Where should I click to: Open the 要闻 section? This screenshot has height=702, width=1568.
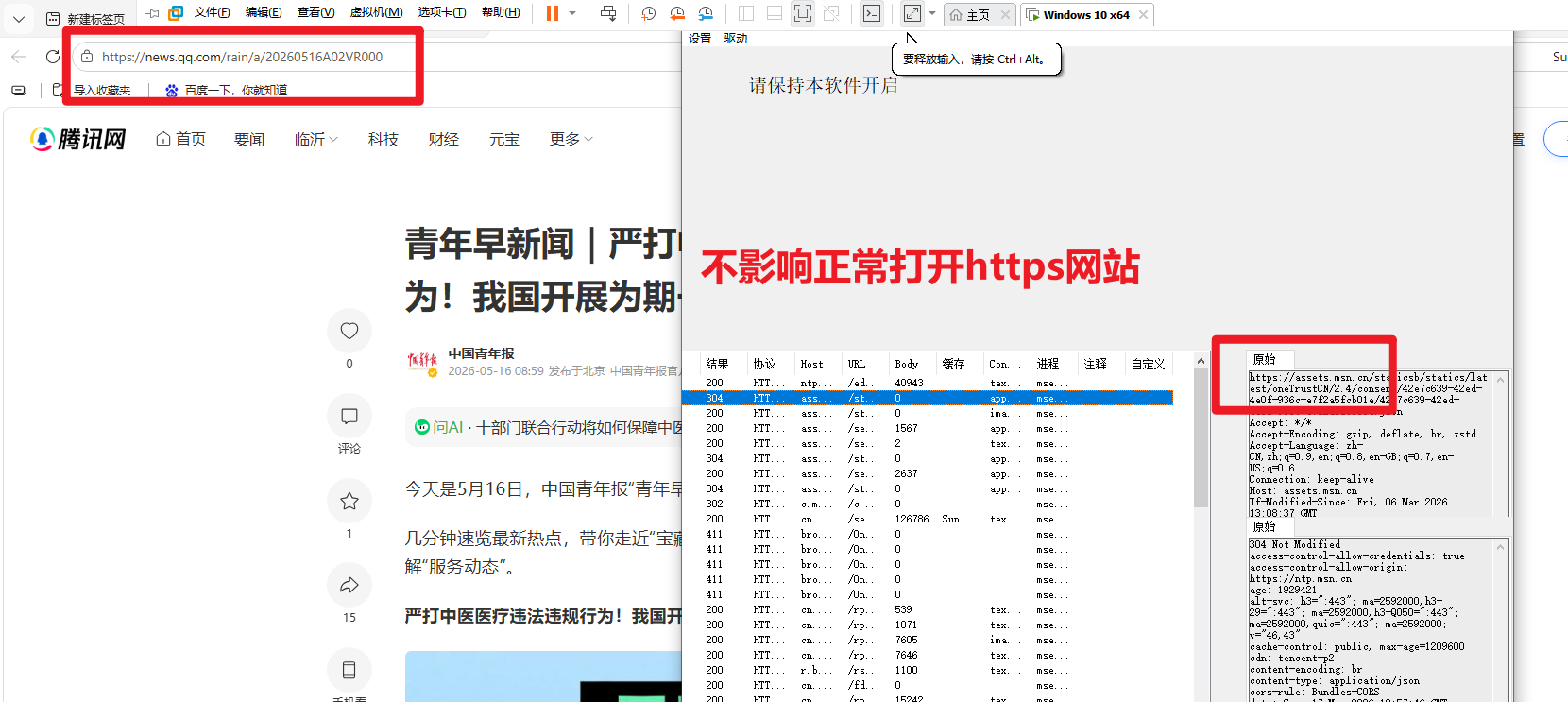(x=249, y=139)
